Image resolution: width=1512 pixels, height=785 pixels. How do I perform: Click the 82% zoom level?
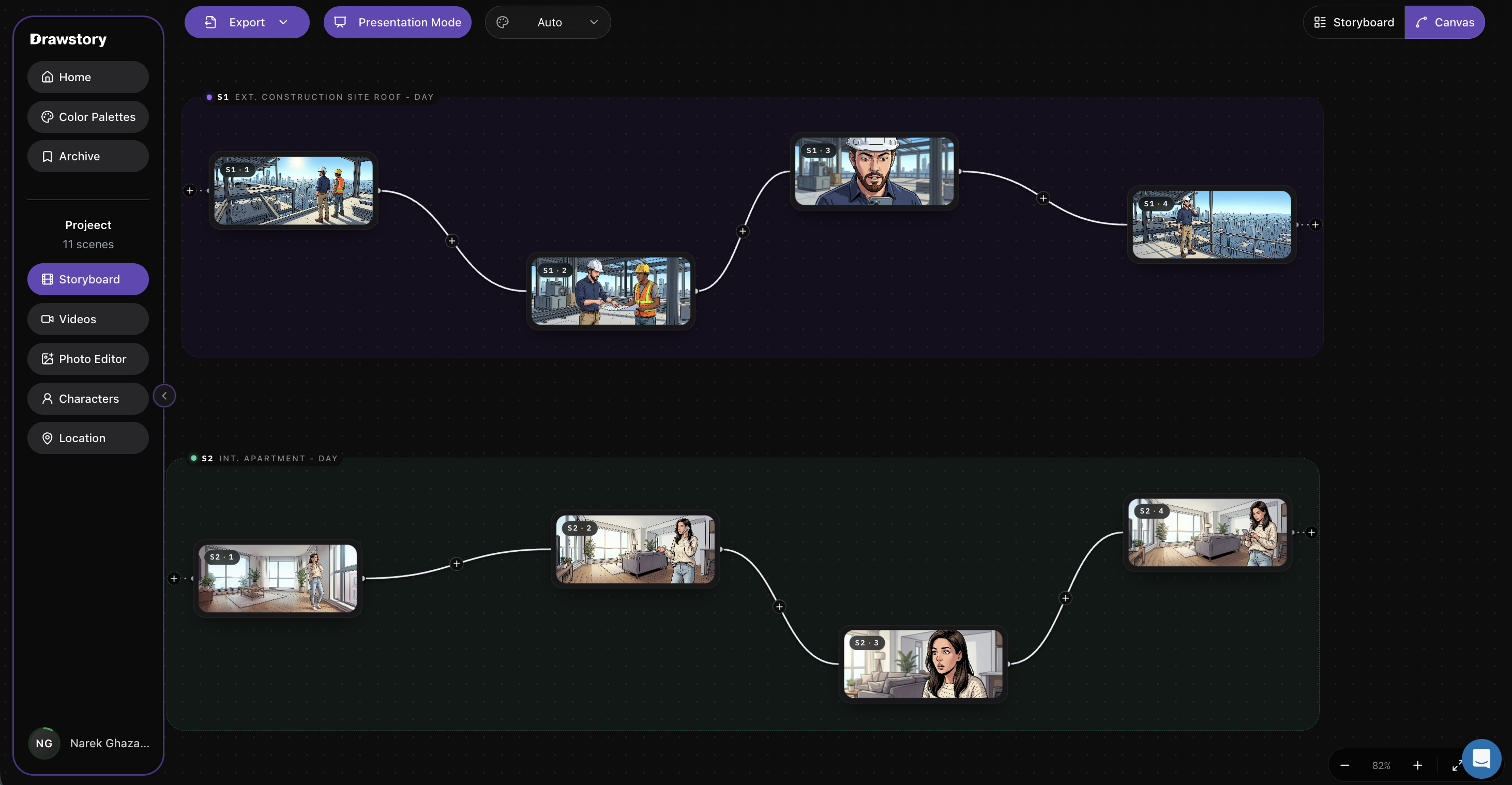(1381, 766)
